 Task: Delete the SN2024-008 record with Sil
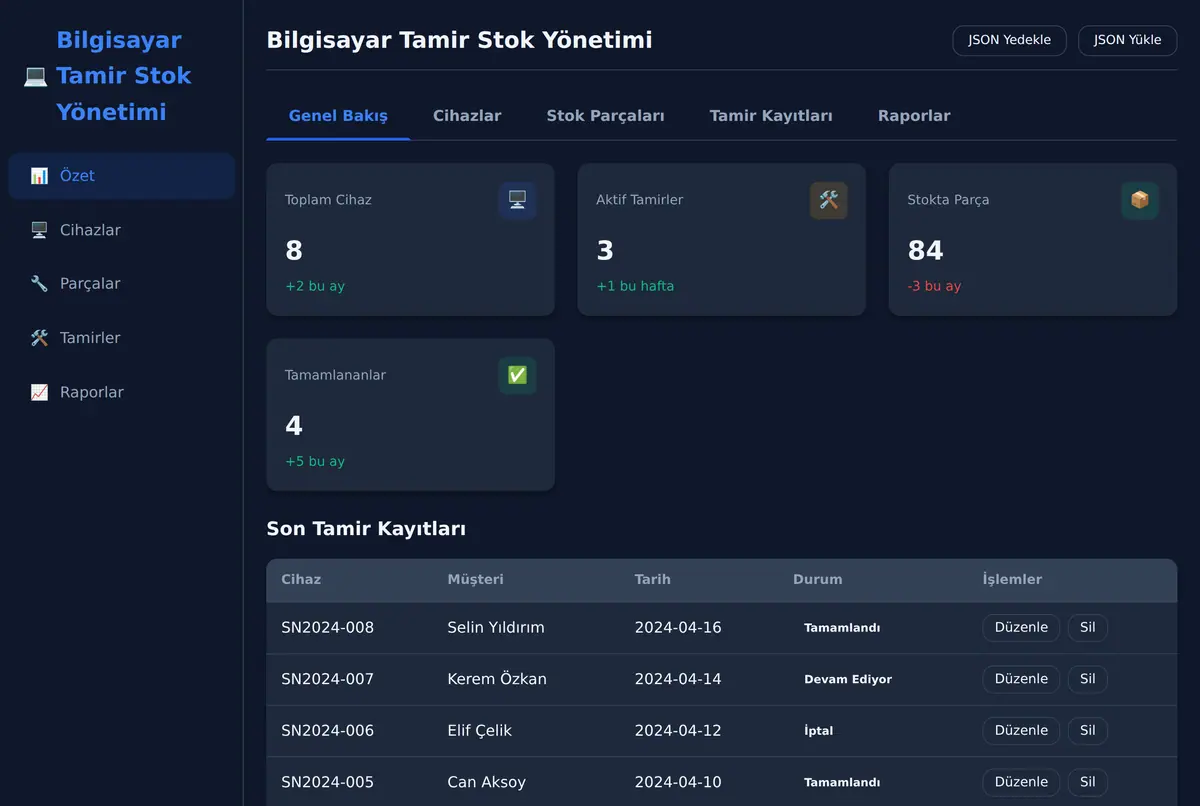[x=1087, y=628]
